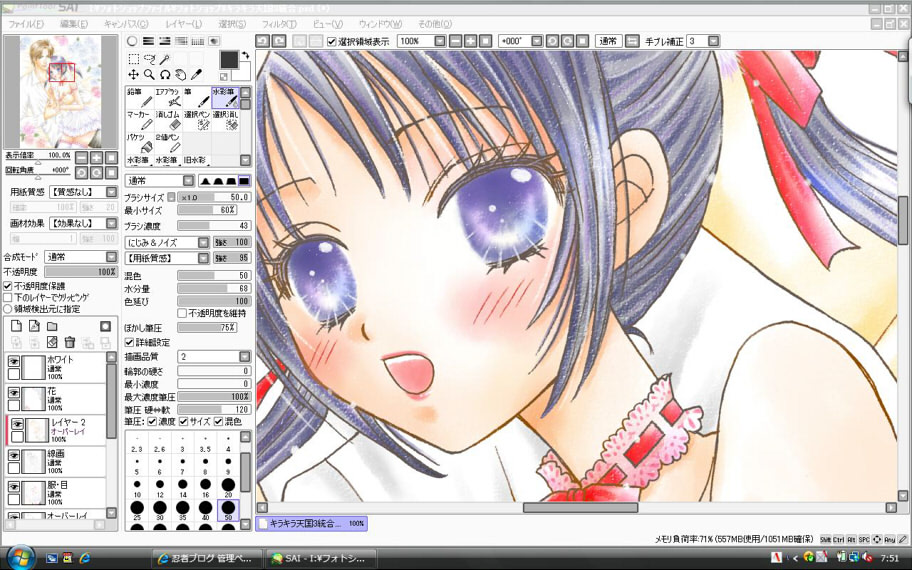Choose the 消しゴム eraser tool
This screenshot has width=912, height=570.
(168, 120)
